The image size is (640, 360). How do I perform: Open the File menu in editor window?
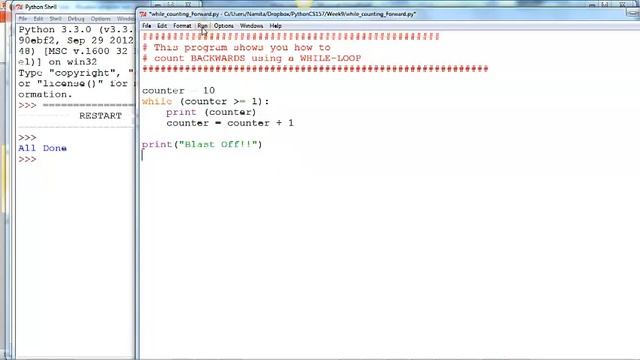point(147,26)
